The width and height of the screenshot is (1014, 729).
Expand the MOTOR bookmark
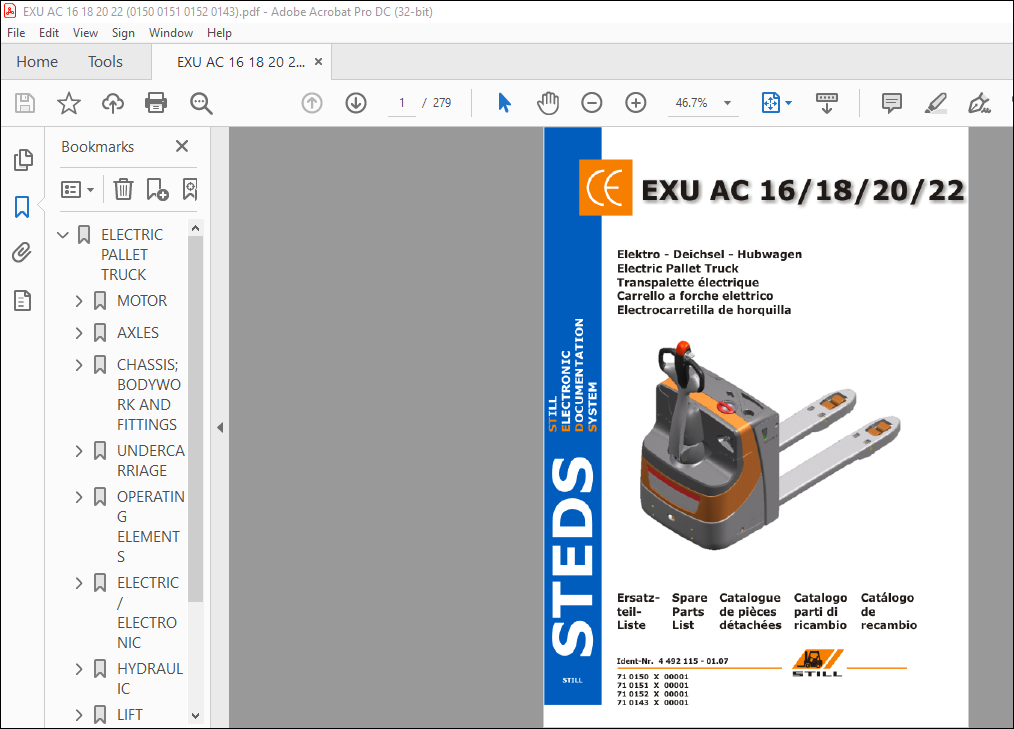tap(79, 301)
